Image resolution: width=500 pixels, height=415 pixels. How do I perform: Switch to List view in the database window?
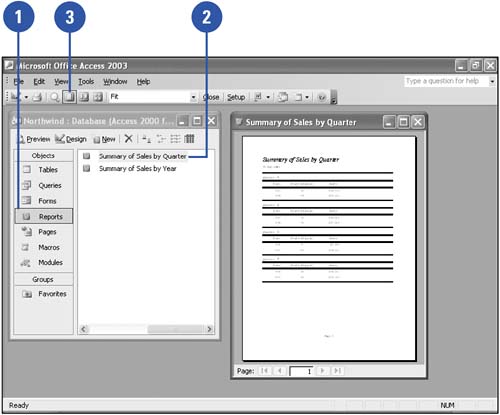tap(175, 139)
